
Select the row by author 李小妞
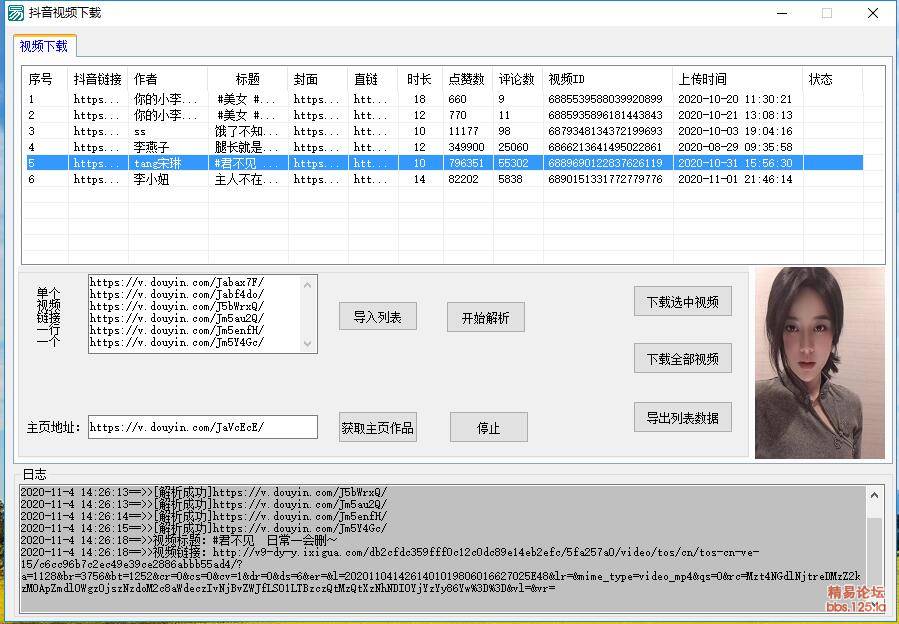coord(444,180)
